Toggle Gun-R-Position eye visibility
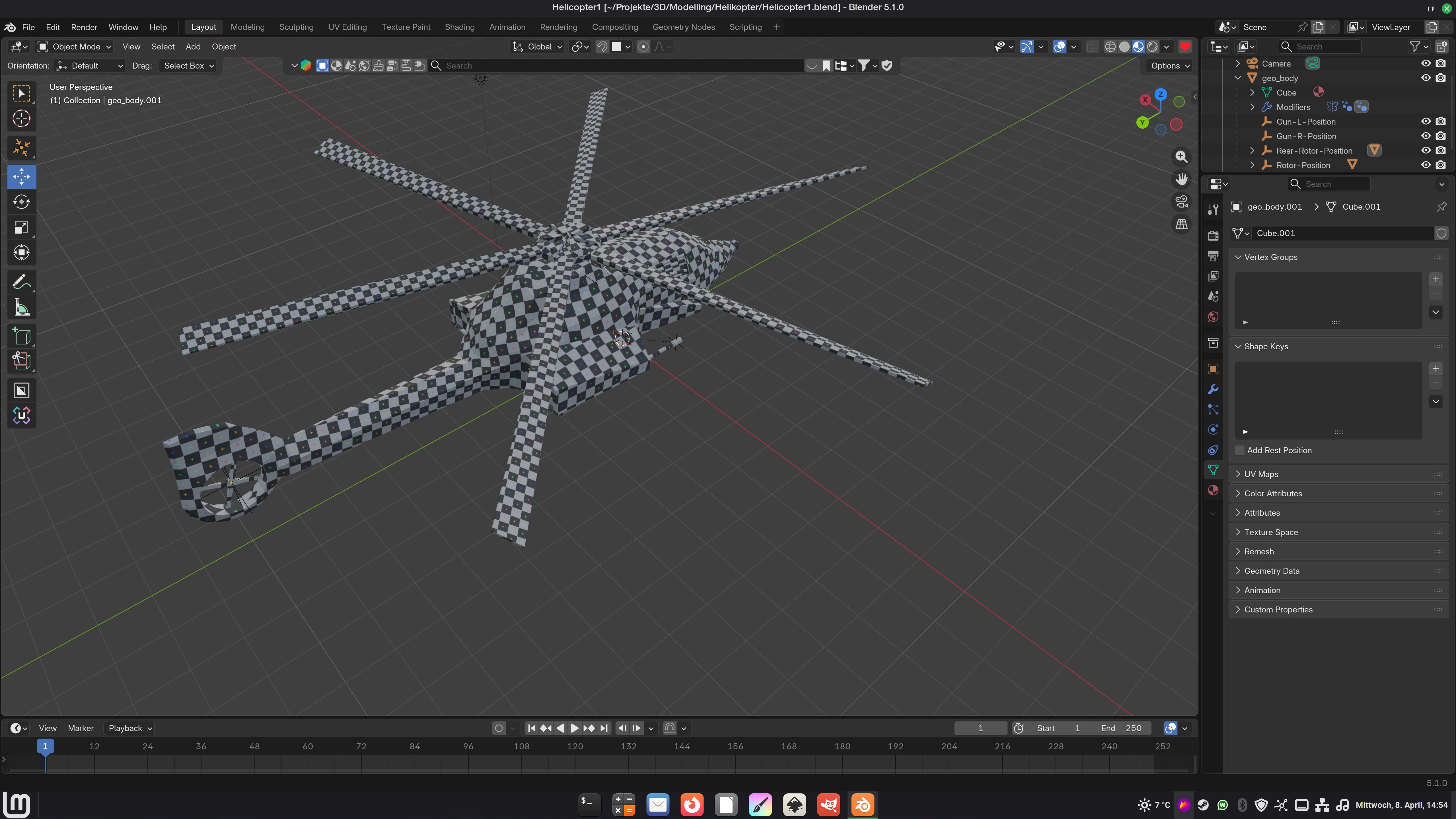This screenshot has height=819, width=1456. click(1426, 136)
